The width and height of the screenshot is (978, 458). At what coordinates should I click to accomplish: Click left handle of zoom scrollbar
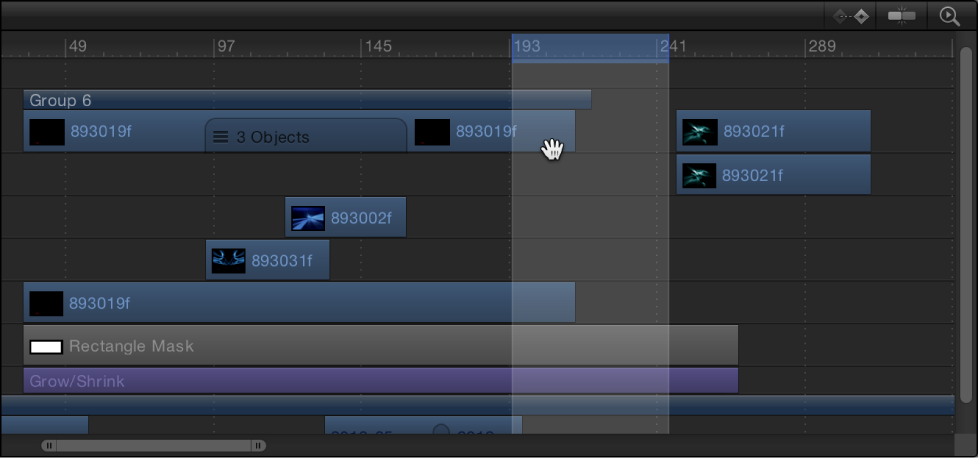(49, 446)
